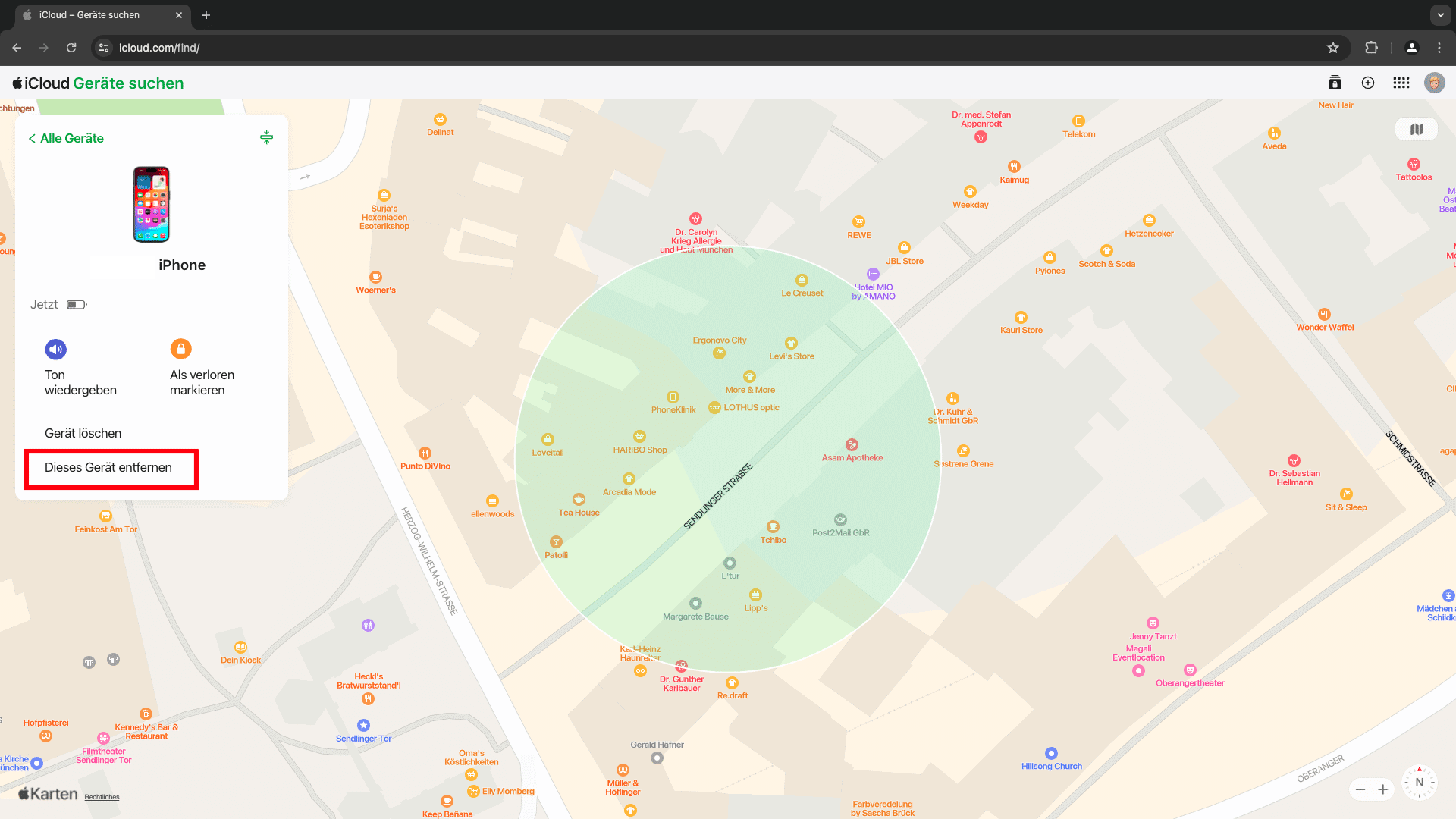Open the map type selector button

1416,130
